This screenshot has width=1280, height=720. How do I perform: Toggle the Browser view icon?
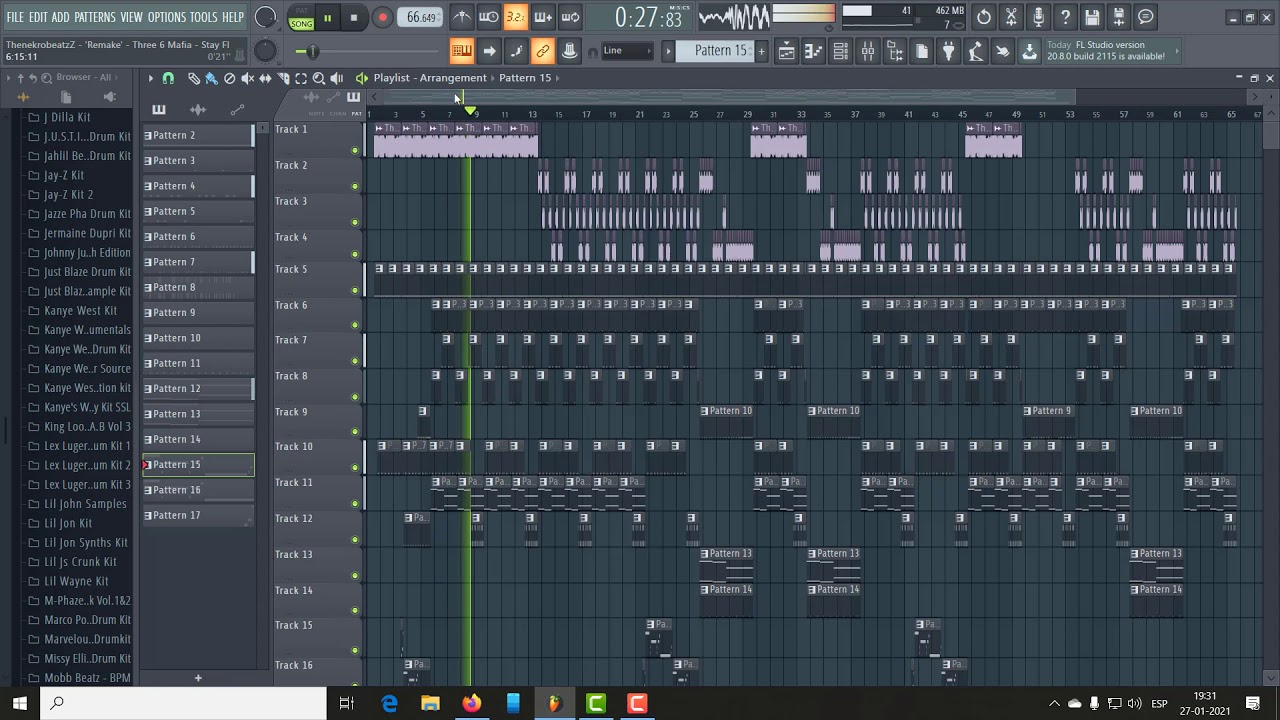[x=895, y=52]
